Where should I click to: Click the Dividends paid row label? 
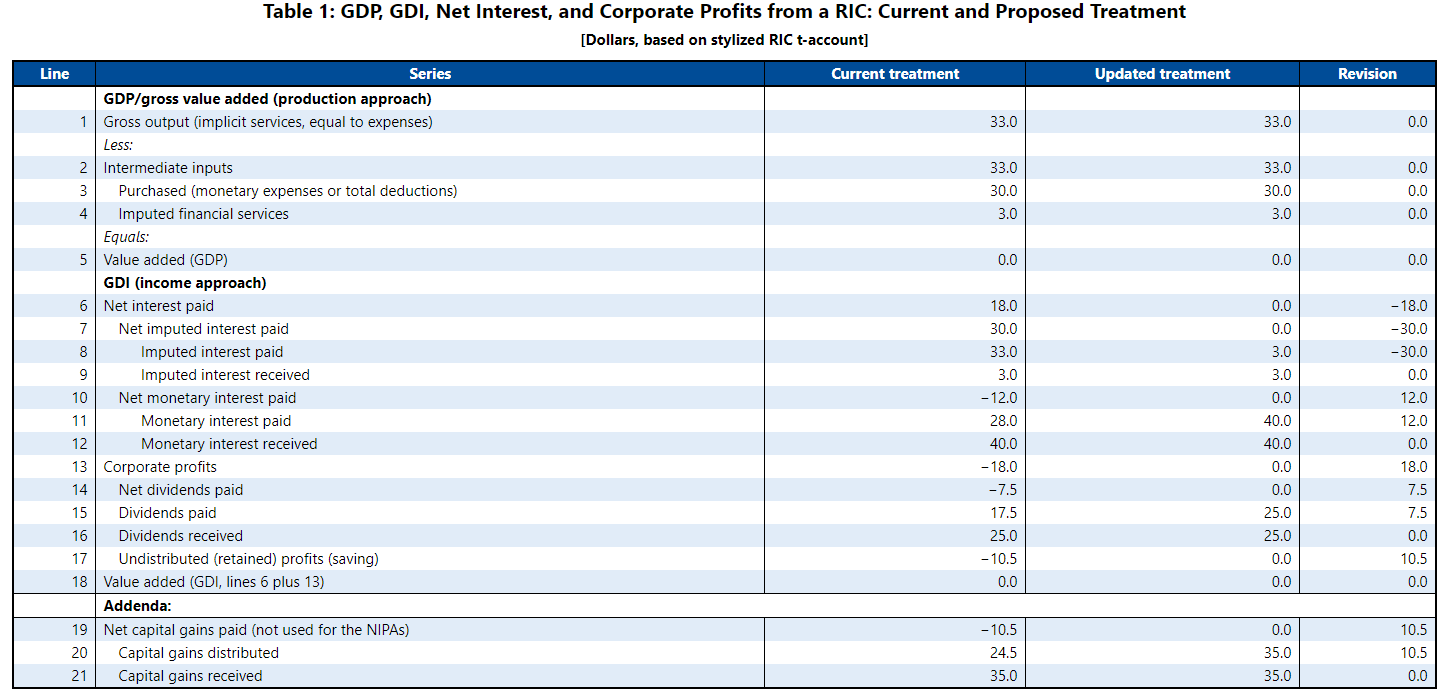point(167,512)
